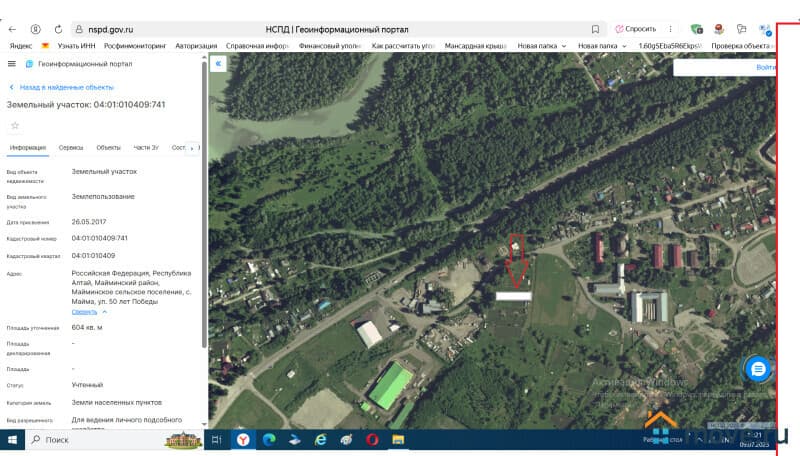Open the tabs/collections icon in toolbar

(x=742, y=29)
